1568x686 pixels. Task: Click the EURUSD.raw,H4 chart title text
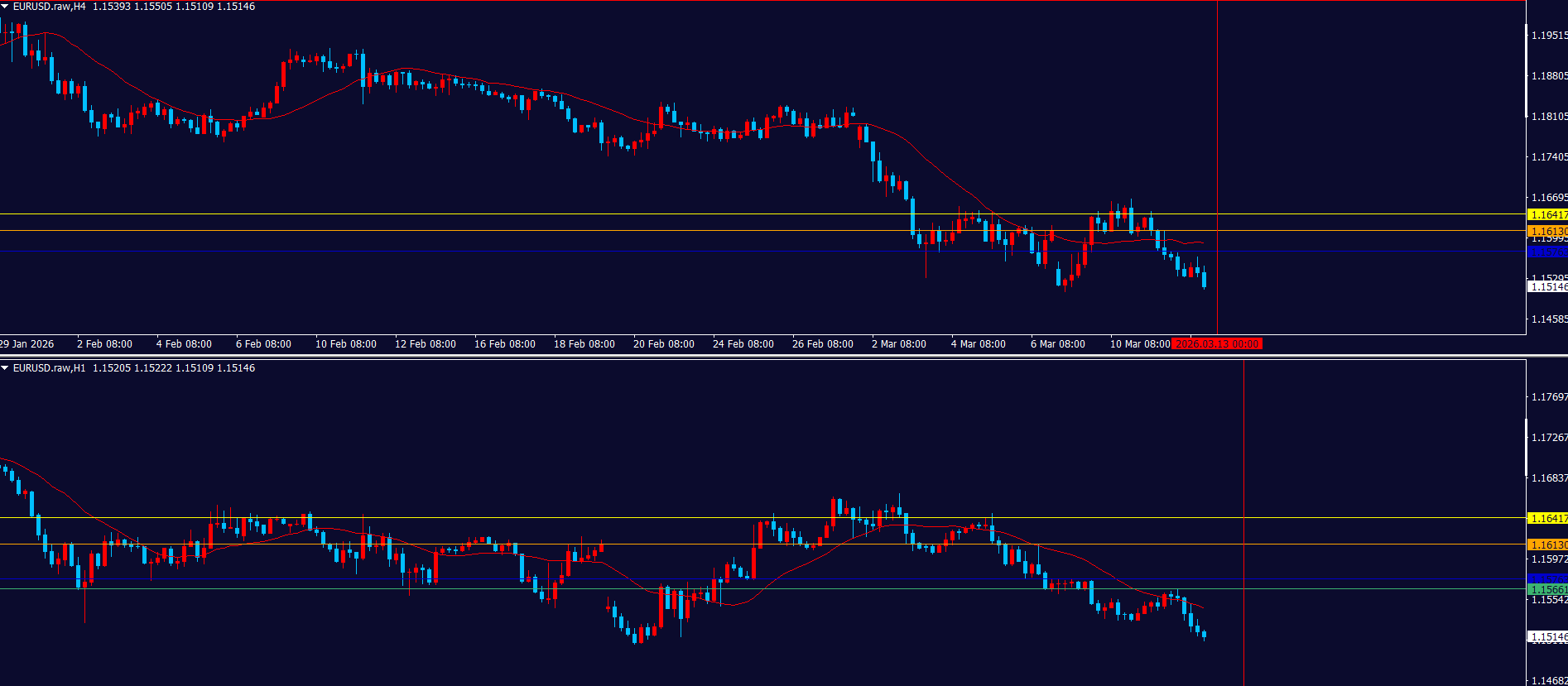[x=49, y=7]
